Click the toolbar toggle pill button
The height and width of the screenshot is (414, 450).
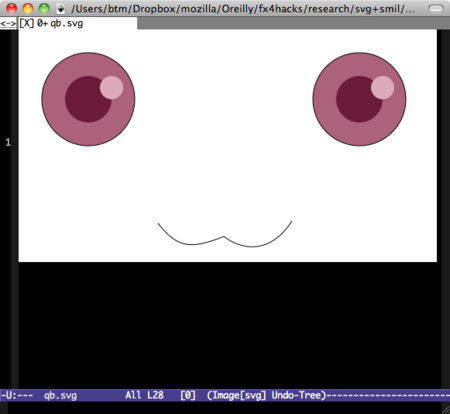tap(436, 9)
